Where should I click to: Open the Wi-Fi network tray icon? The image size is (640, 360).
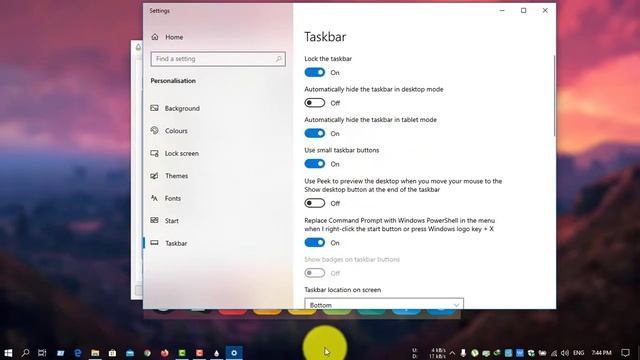(554, 353)
